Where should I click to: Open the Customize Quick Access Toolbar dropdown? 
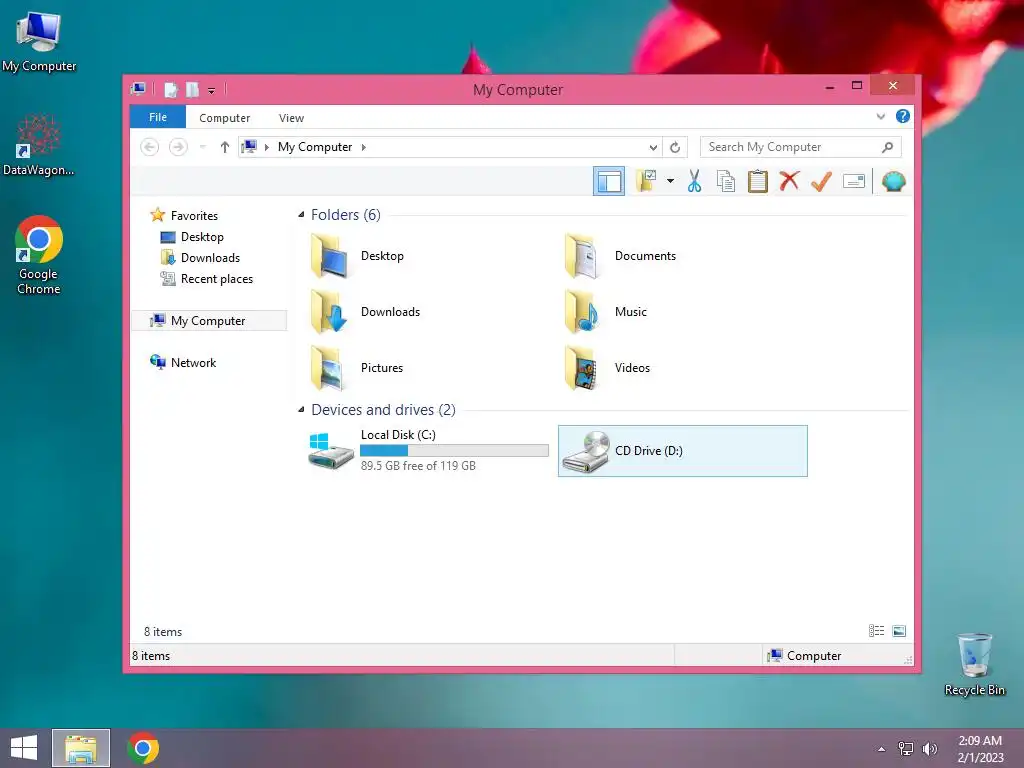tap(212, 91)
